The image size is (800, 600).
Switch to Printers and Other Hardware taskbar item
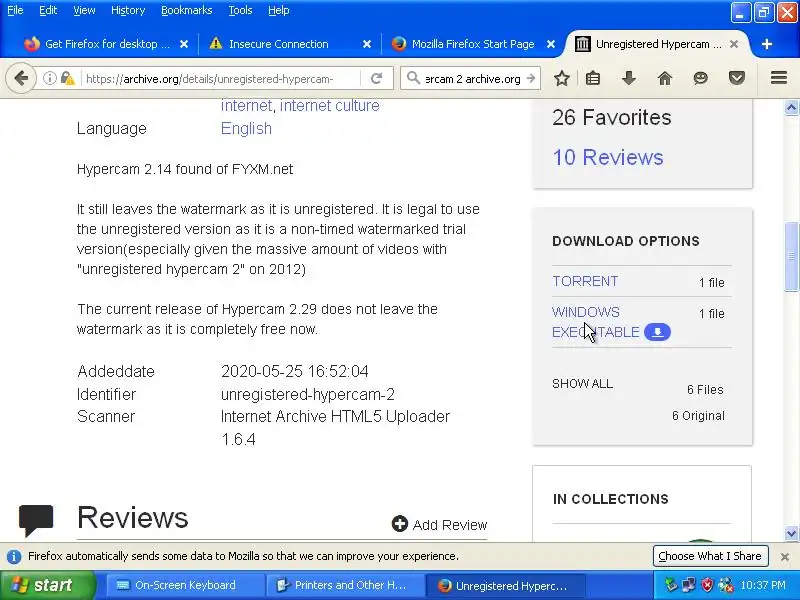point(345,585)
